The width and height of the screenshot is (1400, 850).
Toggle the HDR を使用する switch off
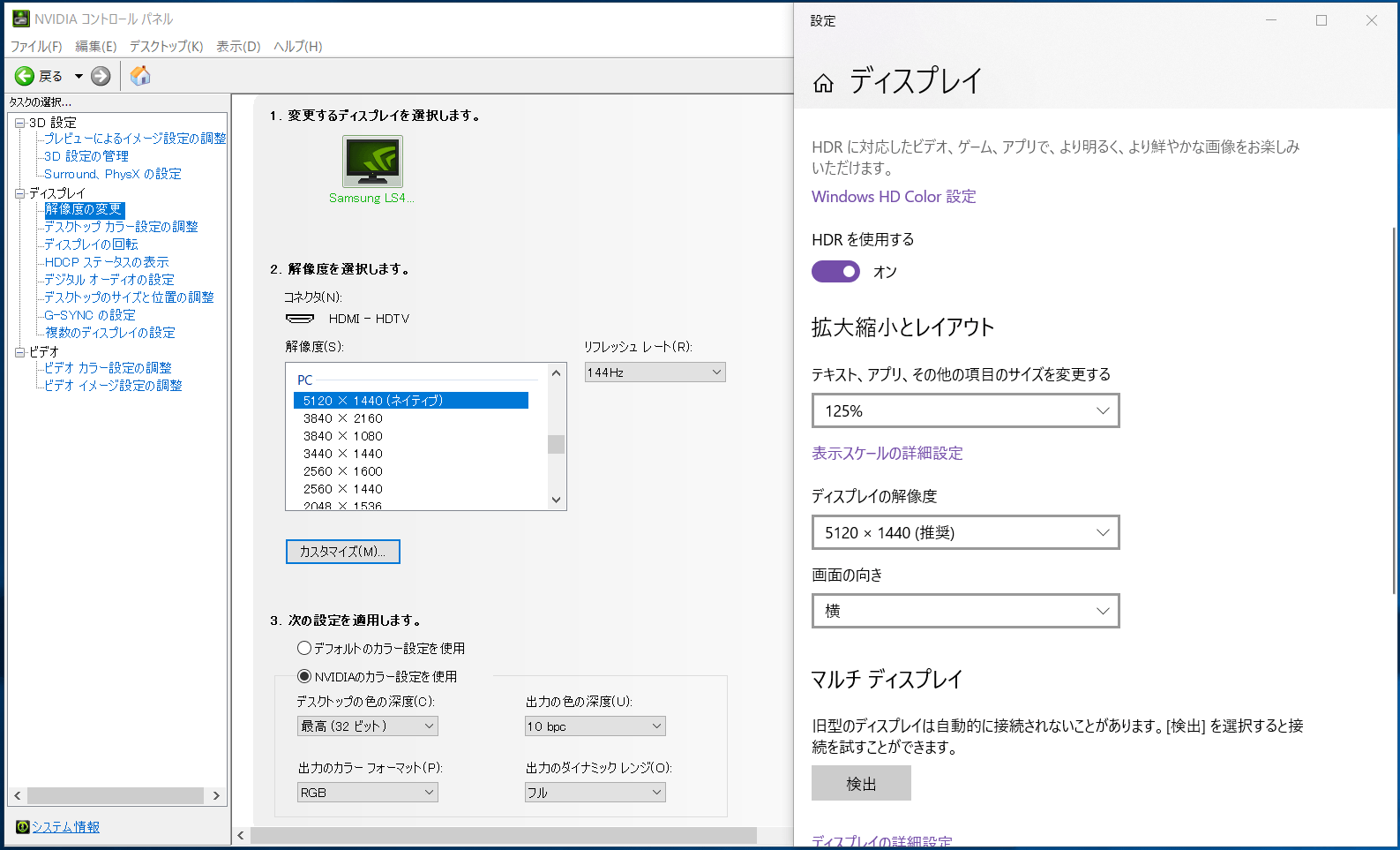click(835, 272)
